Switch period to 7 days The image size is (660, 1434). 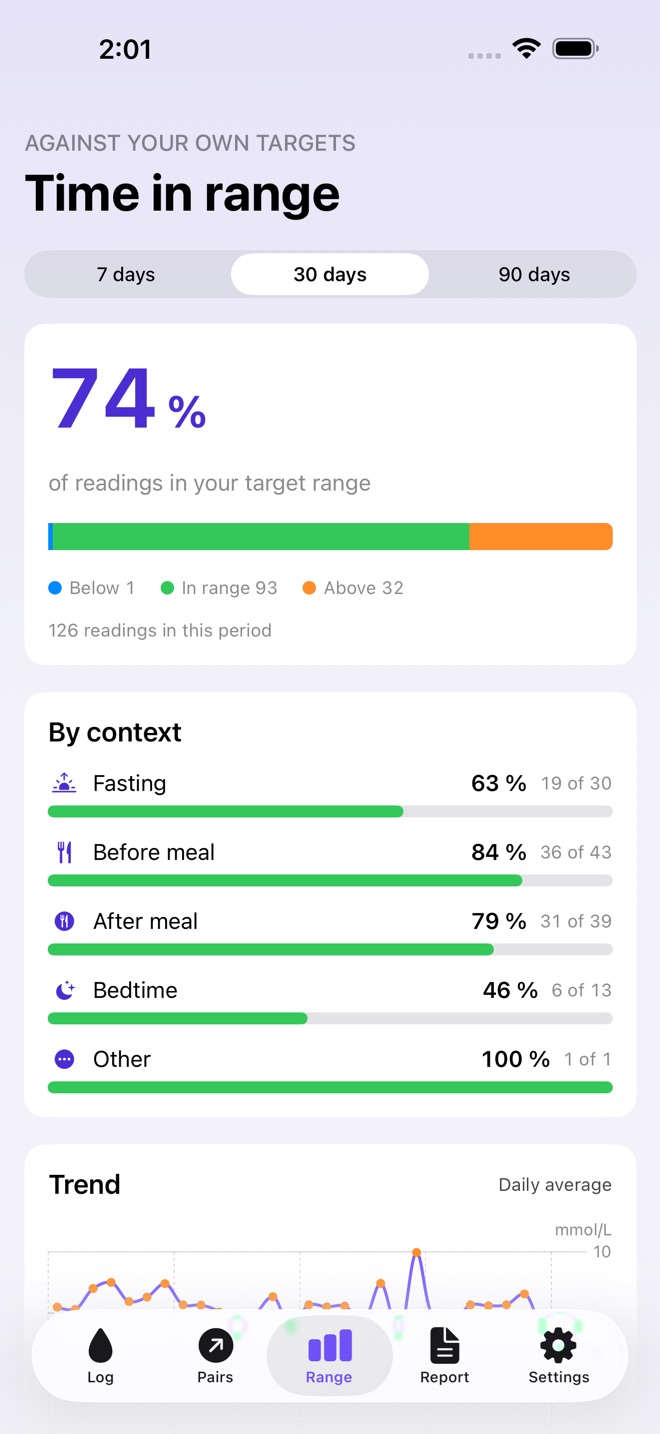coord(126,274)
